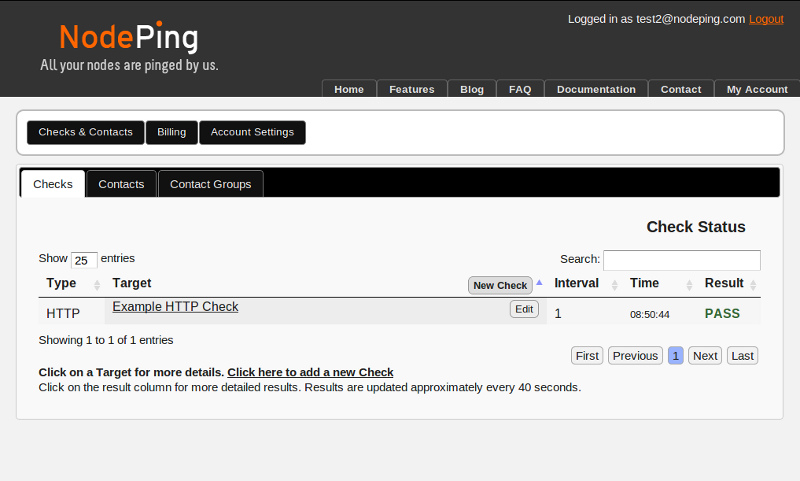Open Billing section

click(x=171, y=132)
